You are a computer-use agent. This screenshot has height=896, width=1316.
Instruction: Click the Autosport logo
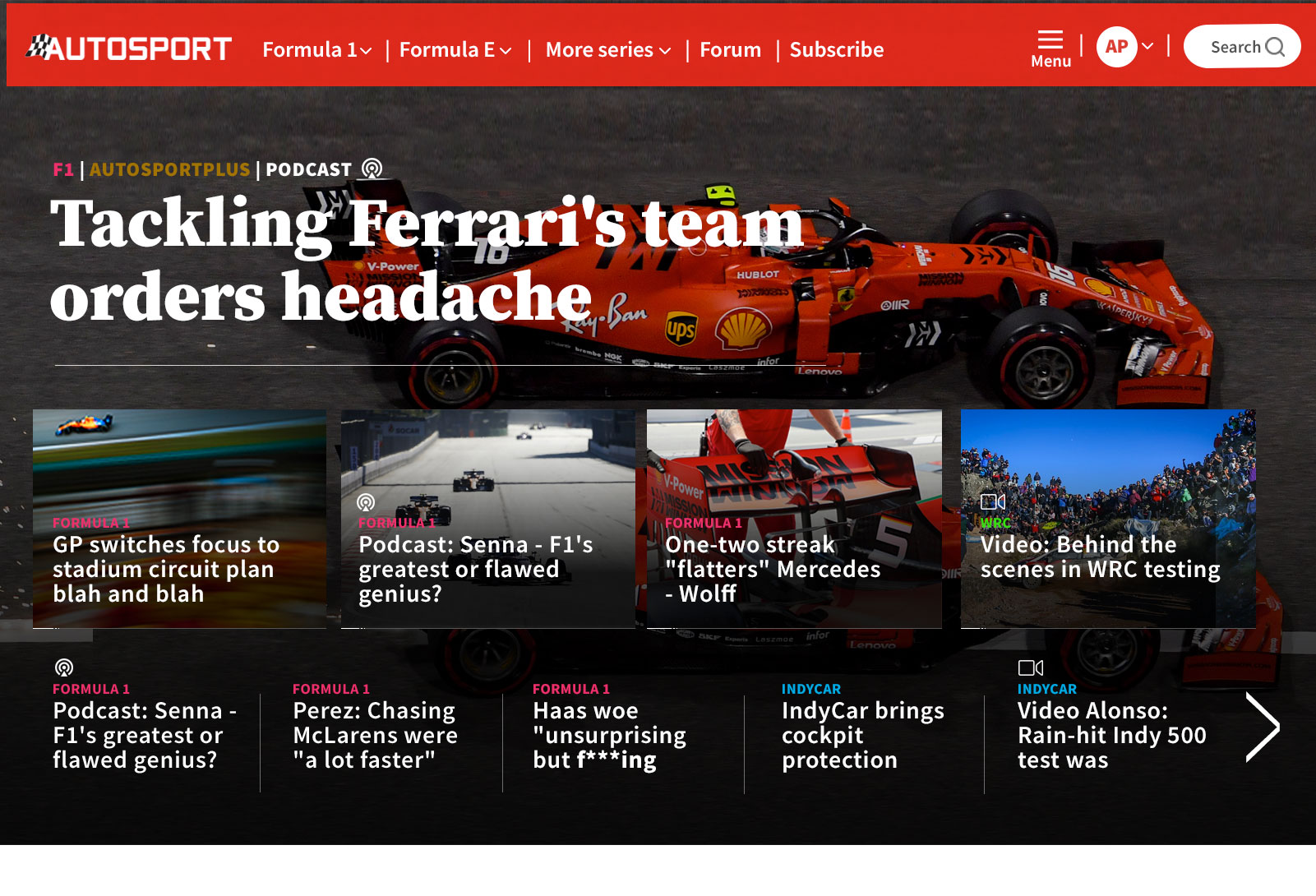click(x=129, y=48)
